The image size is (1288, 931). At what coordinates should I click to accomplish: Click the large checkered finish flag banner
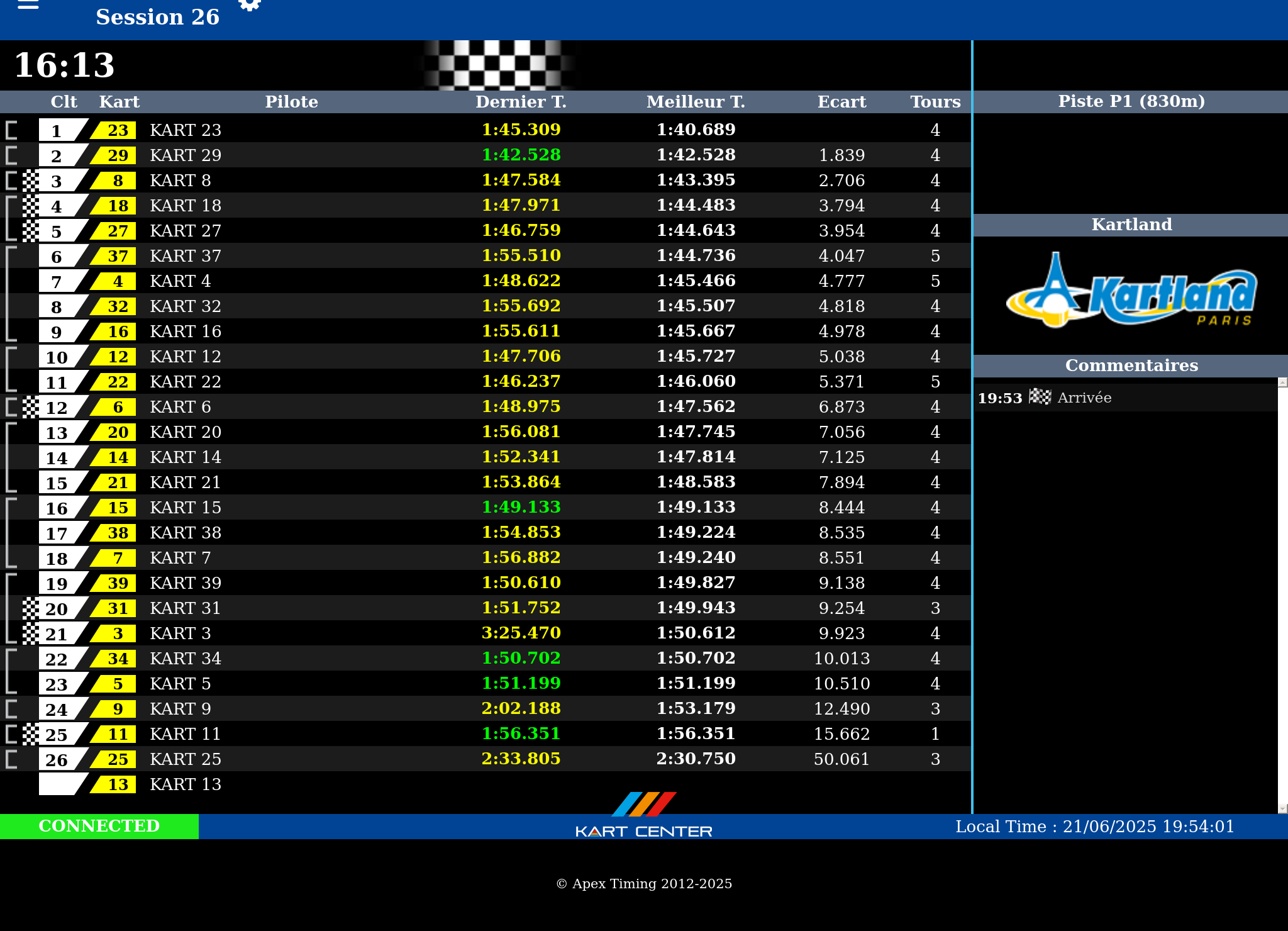click(x=498, y=65)
